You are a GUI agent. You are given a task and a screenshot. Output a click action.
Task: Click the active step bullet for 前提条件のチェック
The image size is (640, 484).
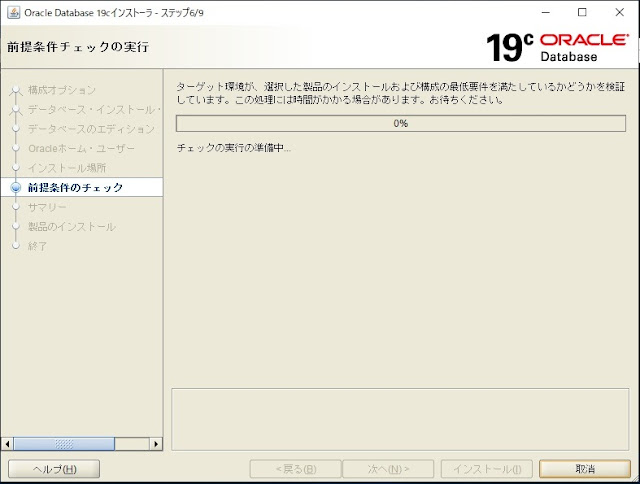click(x=16, y=187)
